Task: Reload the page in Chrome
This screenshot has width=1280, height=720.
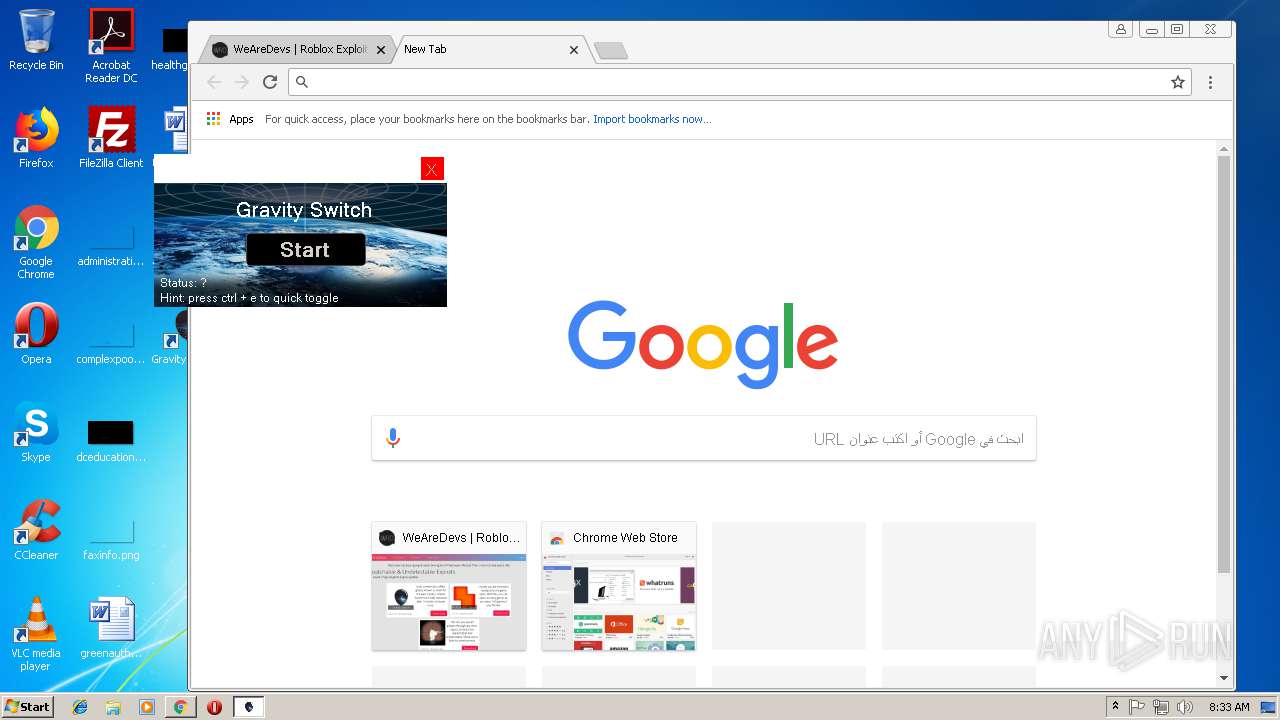Action: (x=270, y=82)
